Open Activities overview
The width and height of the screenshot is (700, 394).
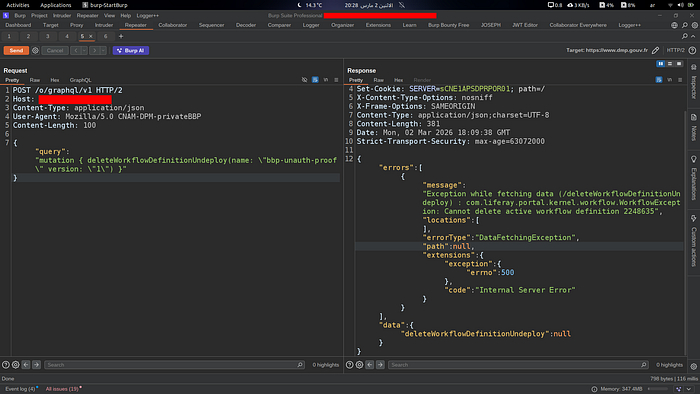[x=18, y=5]
